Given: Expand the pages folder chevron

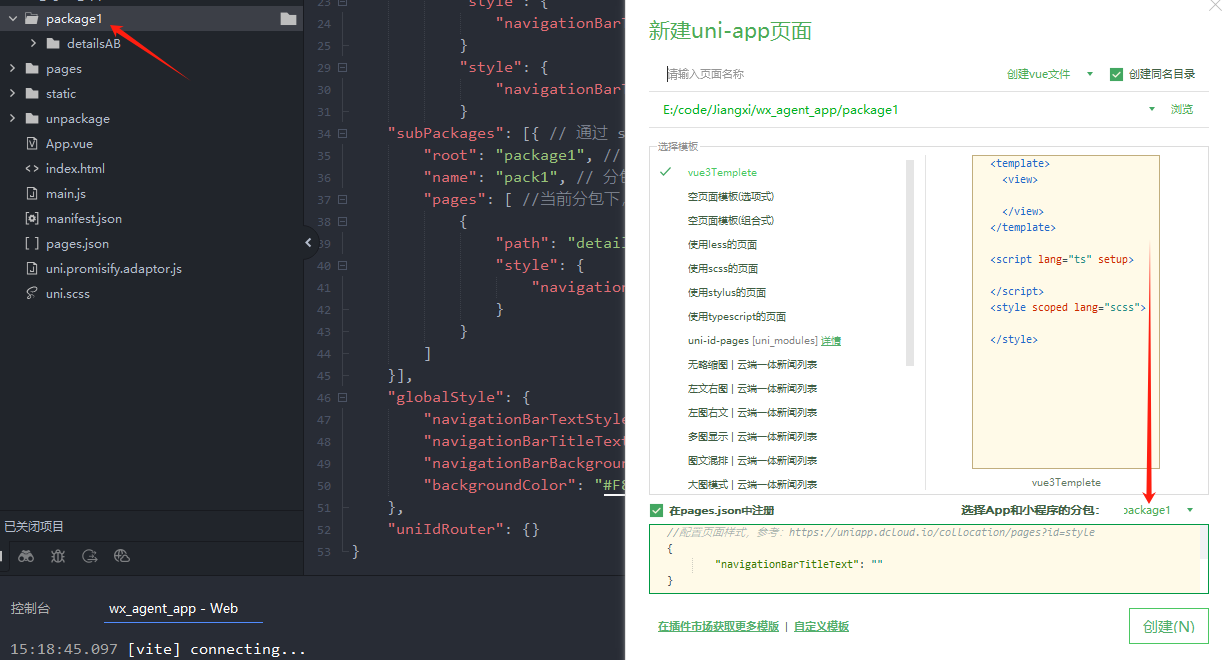Looking at the screenshot, I should click(x=13, y=69).
